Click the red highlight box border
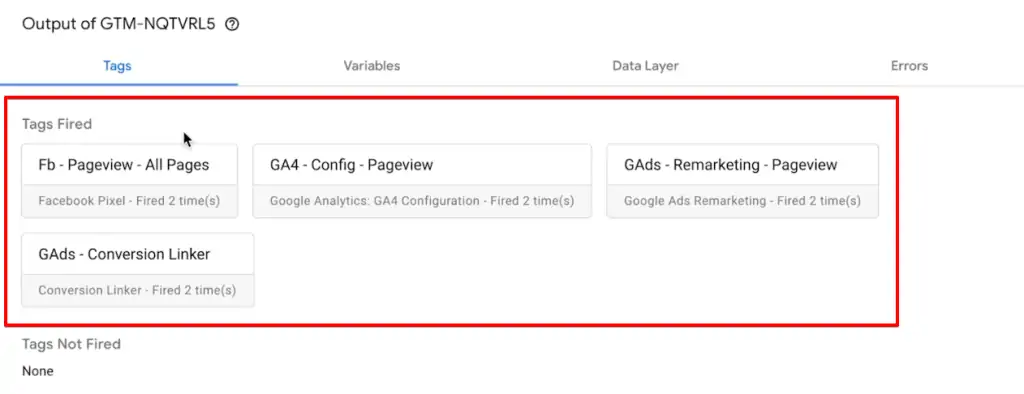The width and height of the screenshot is (1024, 394). [451, 98]
